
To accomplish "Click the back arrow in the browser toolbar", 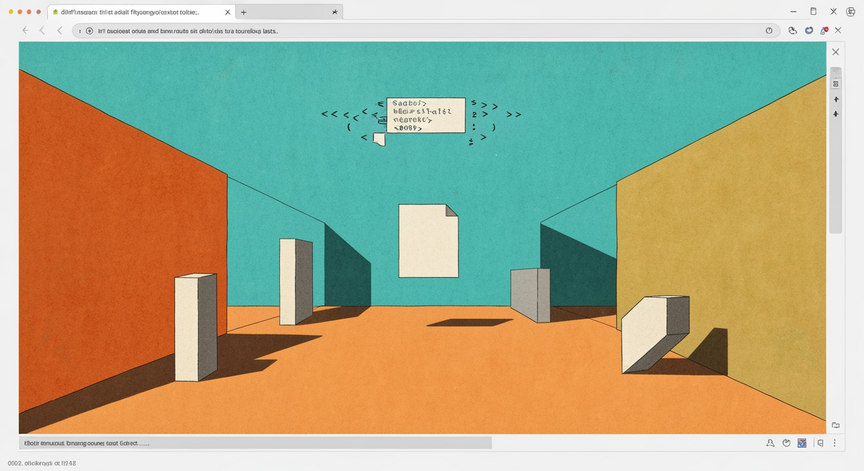I will 25,31.
